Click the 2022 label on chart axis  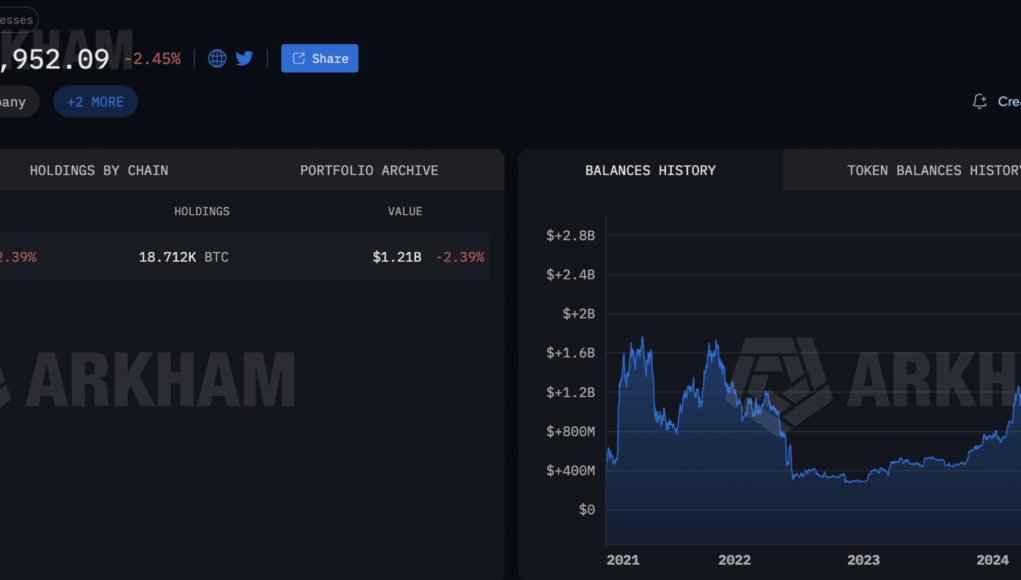coord(734,560)
